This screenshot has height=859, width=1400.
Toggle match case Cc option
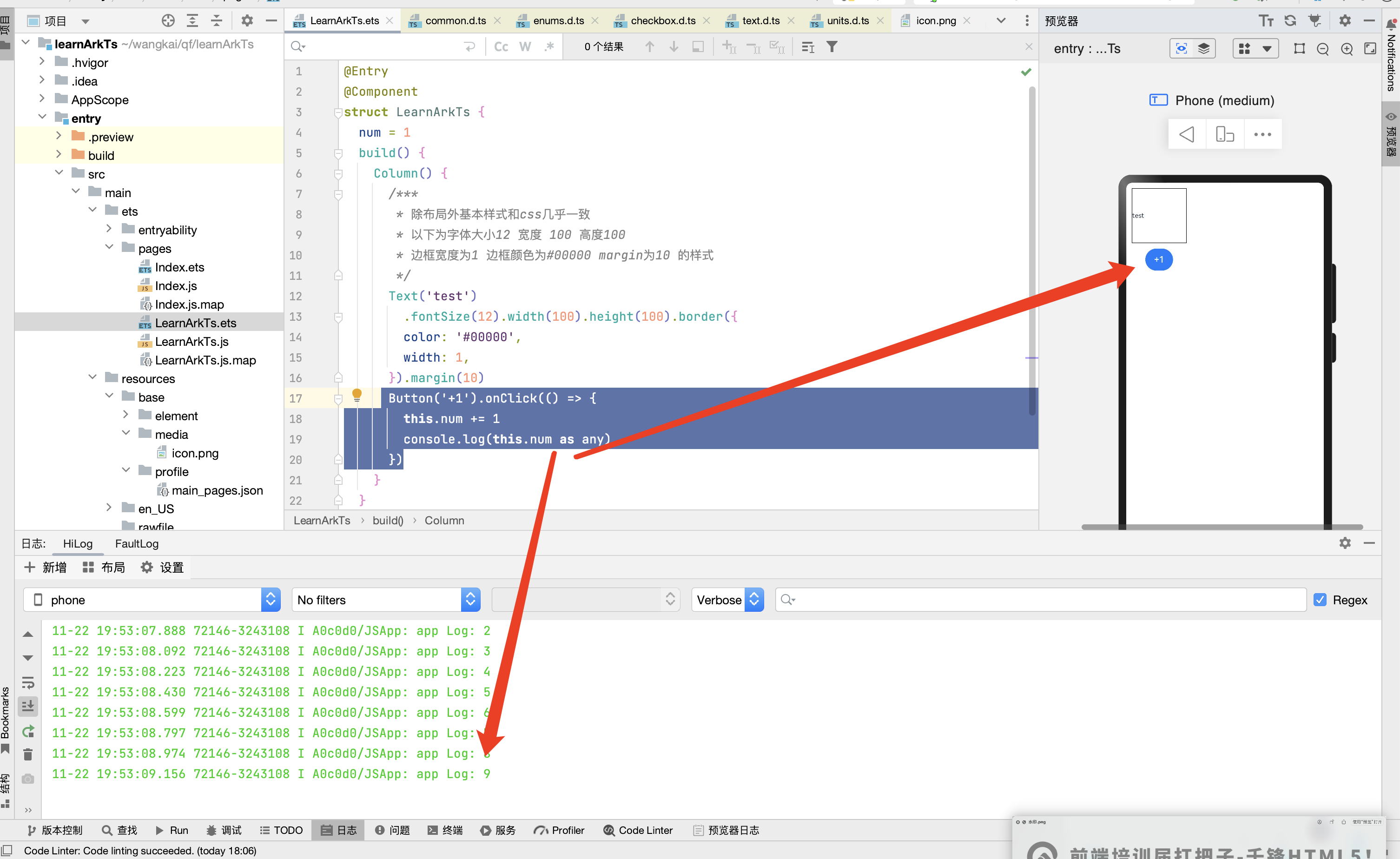pos(501,47)
